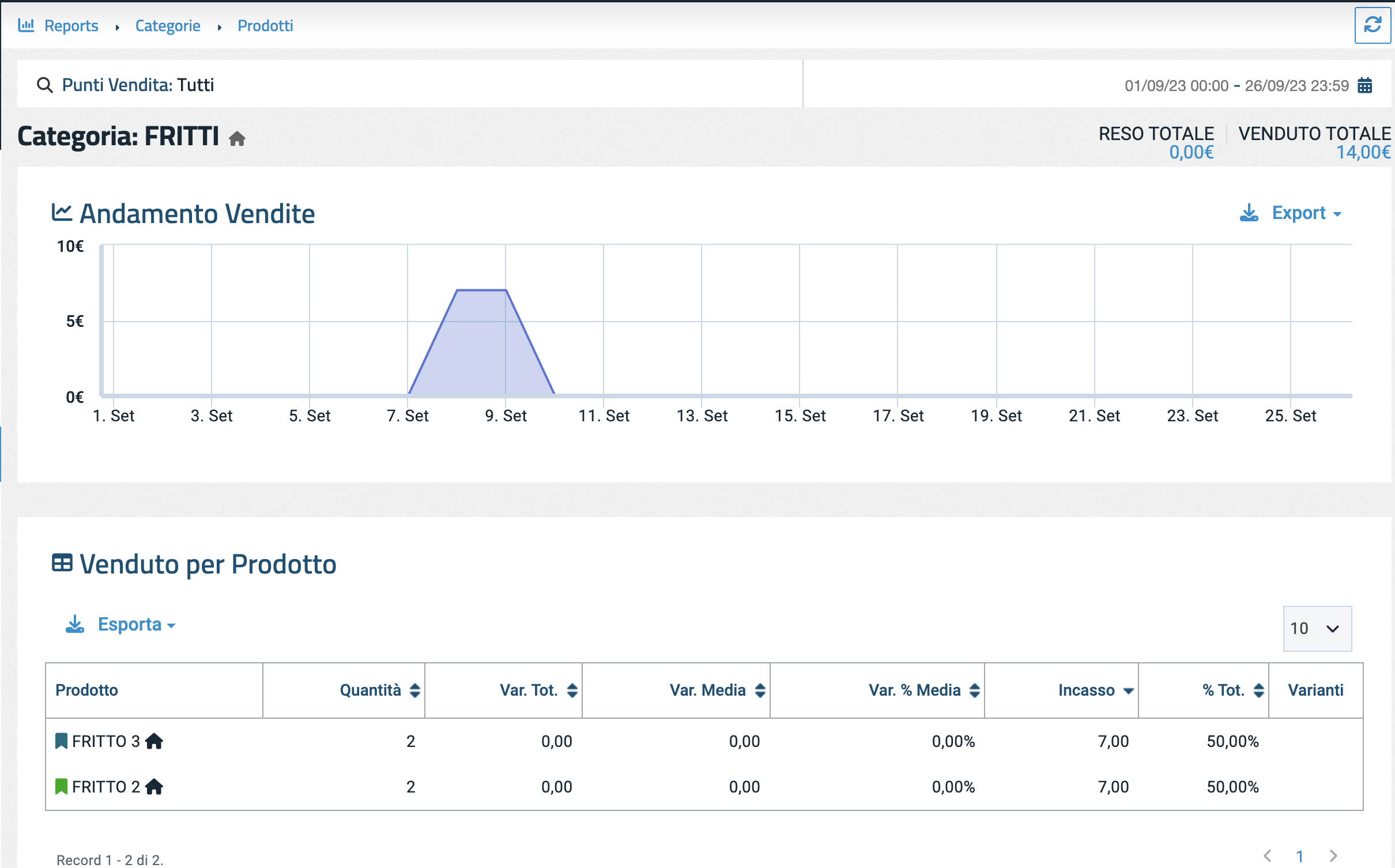Click home icon beside FRITTO 3
The image size is (1395, 868).
pos(154,741)
